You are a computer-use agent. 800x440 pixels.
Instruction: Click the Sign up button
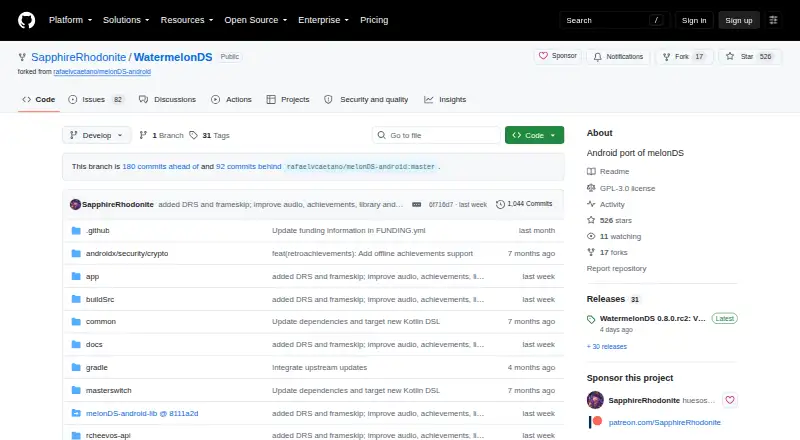pos(739,20)
